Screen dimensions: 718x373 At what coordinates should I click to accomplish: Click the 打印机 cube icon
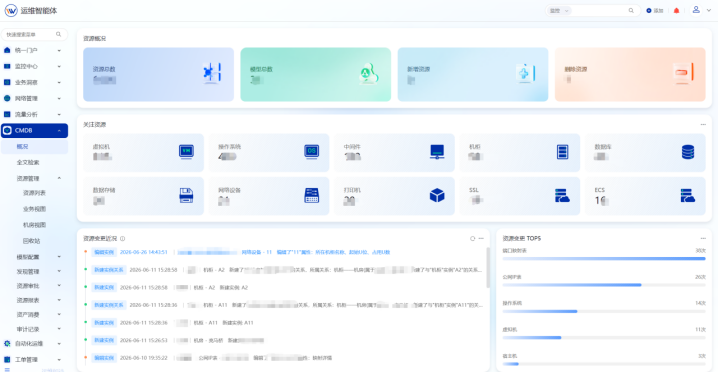pos(437,195)
